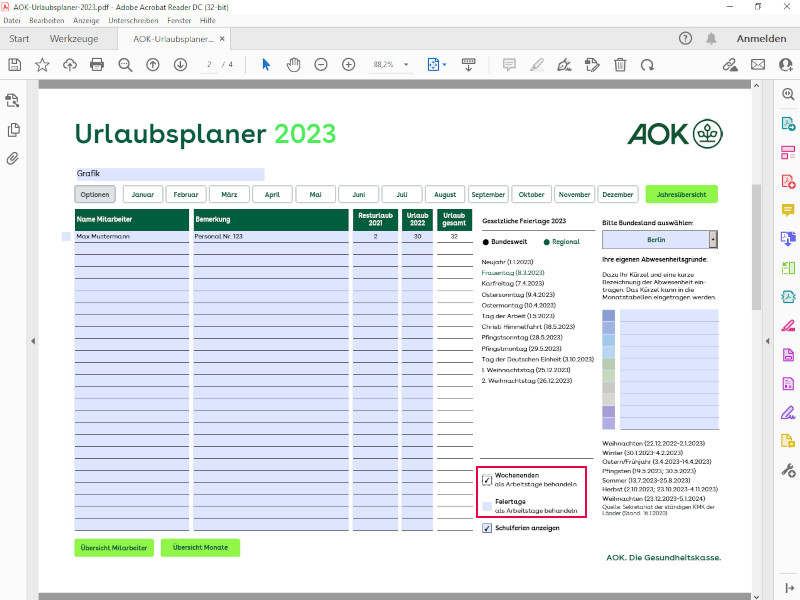
Task: Click the share link icon
Action: tap(730, 65)
